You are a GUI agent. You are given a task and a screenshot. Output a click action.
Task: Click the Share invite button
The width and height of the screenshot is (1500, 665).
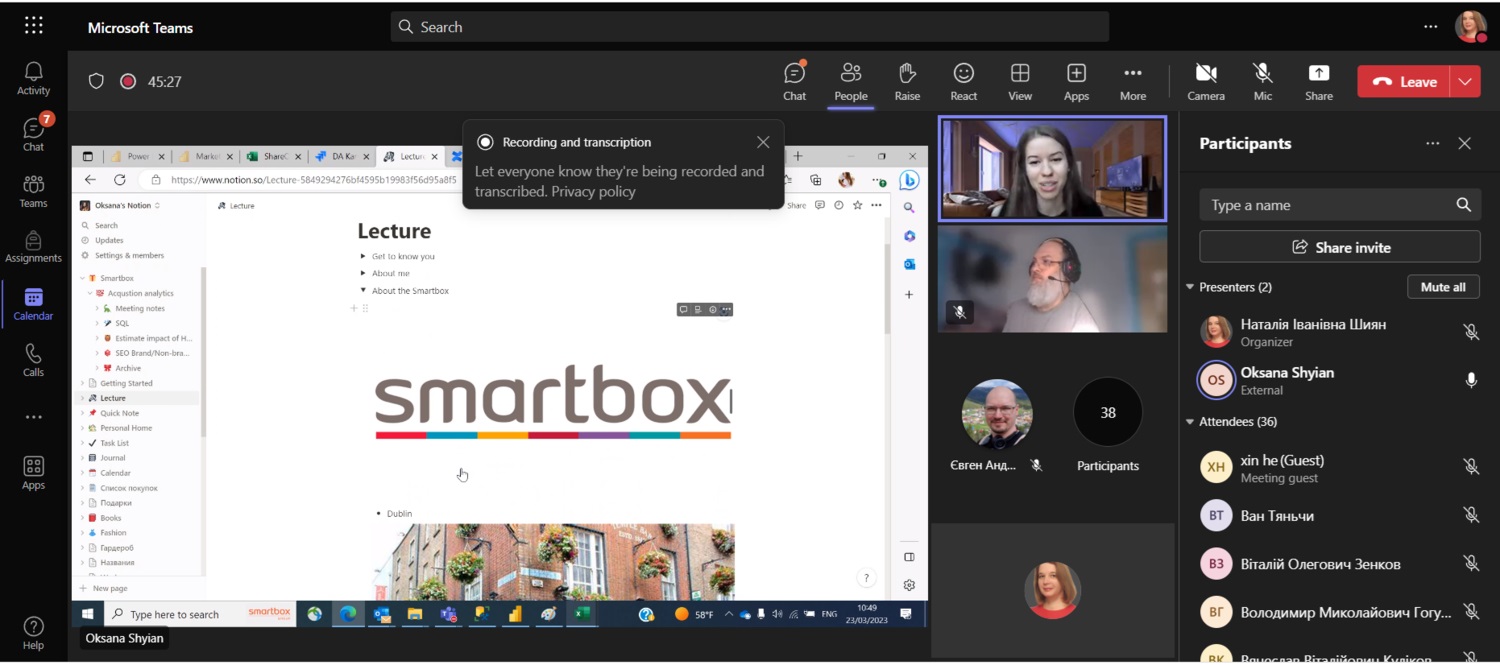(x=1339, y=247)
